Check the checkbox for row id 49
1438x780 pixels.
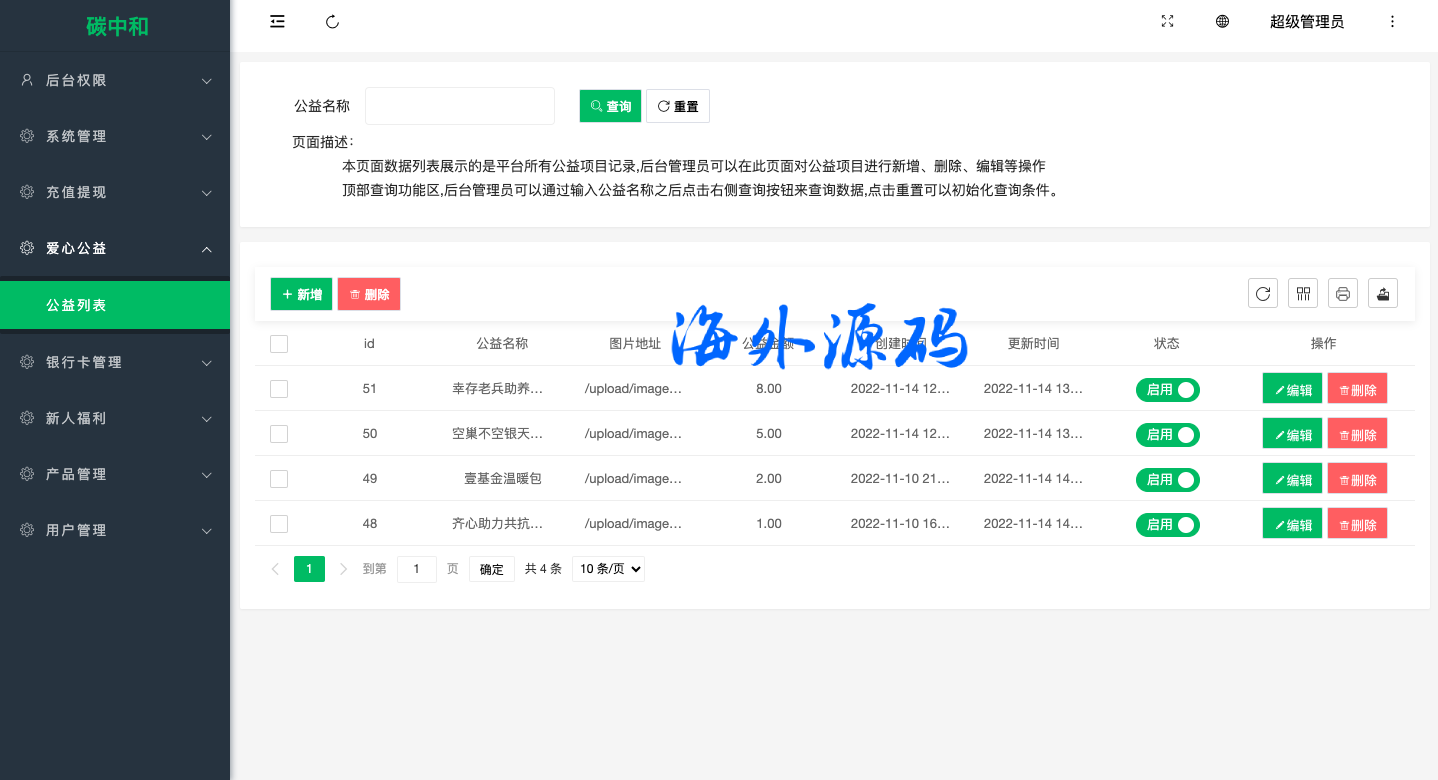(x=279, y=479)
